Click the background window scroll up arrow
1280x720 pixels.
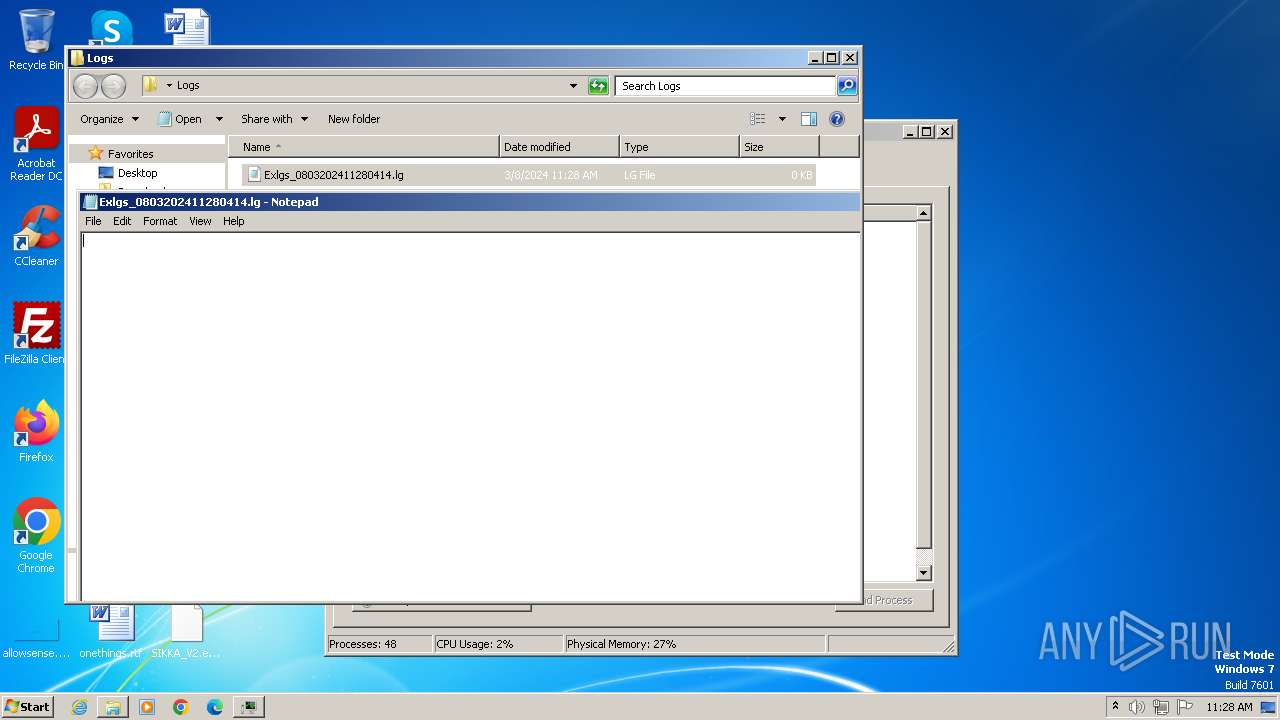click(x=923, y=213)
